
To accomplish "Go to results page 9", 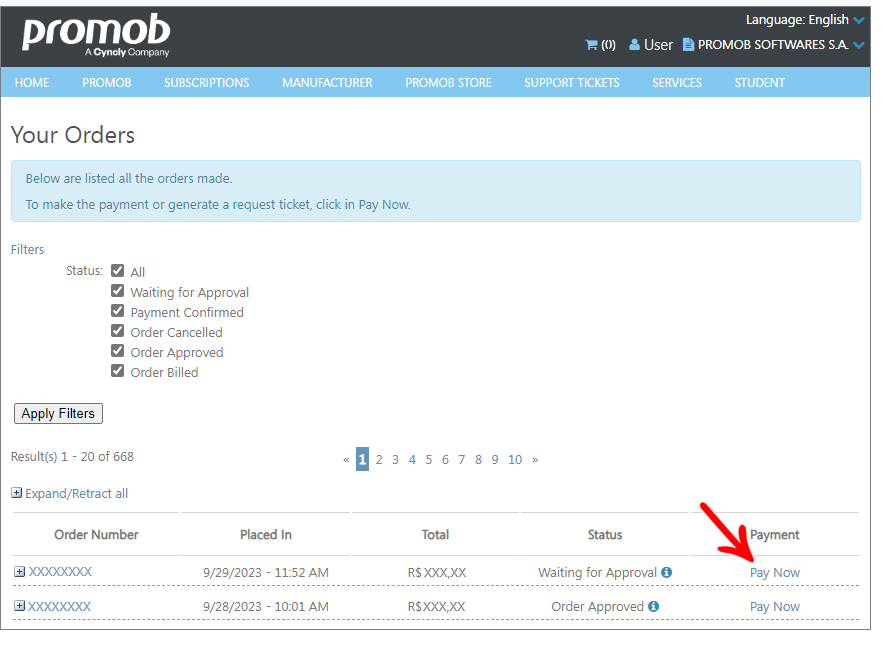I will (495, 459).
